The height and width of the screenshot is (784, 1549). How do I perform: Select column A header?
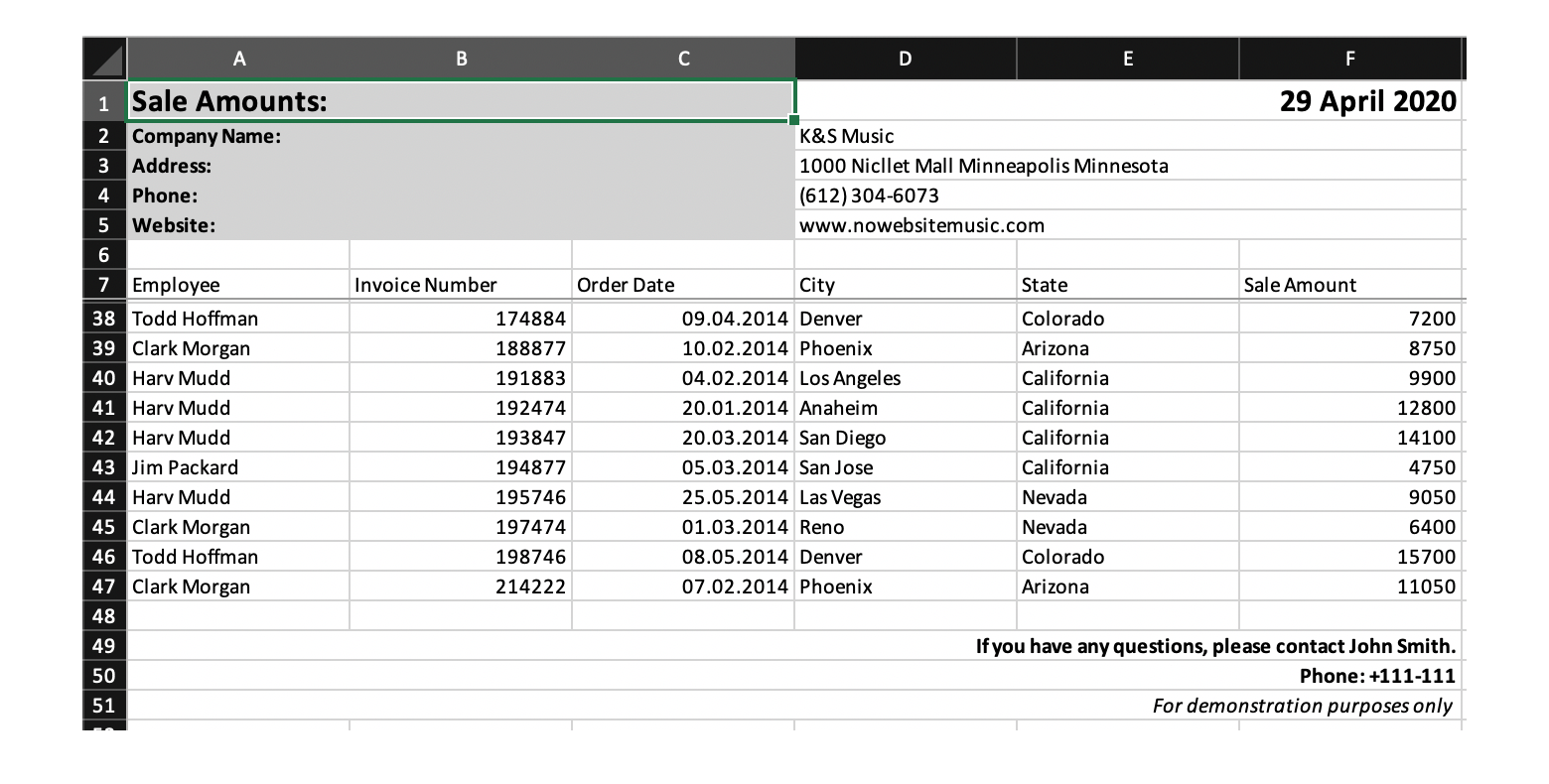tap(238, 58)
